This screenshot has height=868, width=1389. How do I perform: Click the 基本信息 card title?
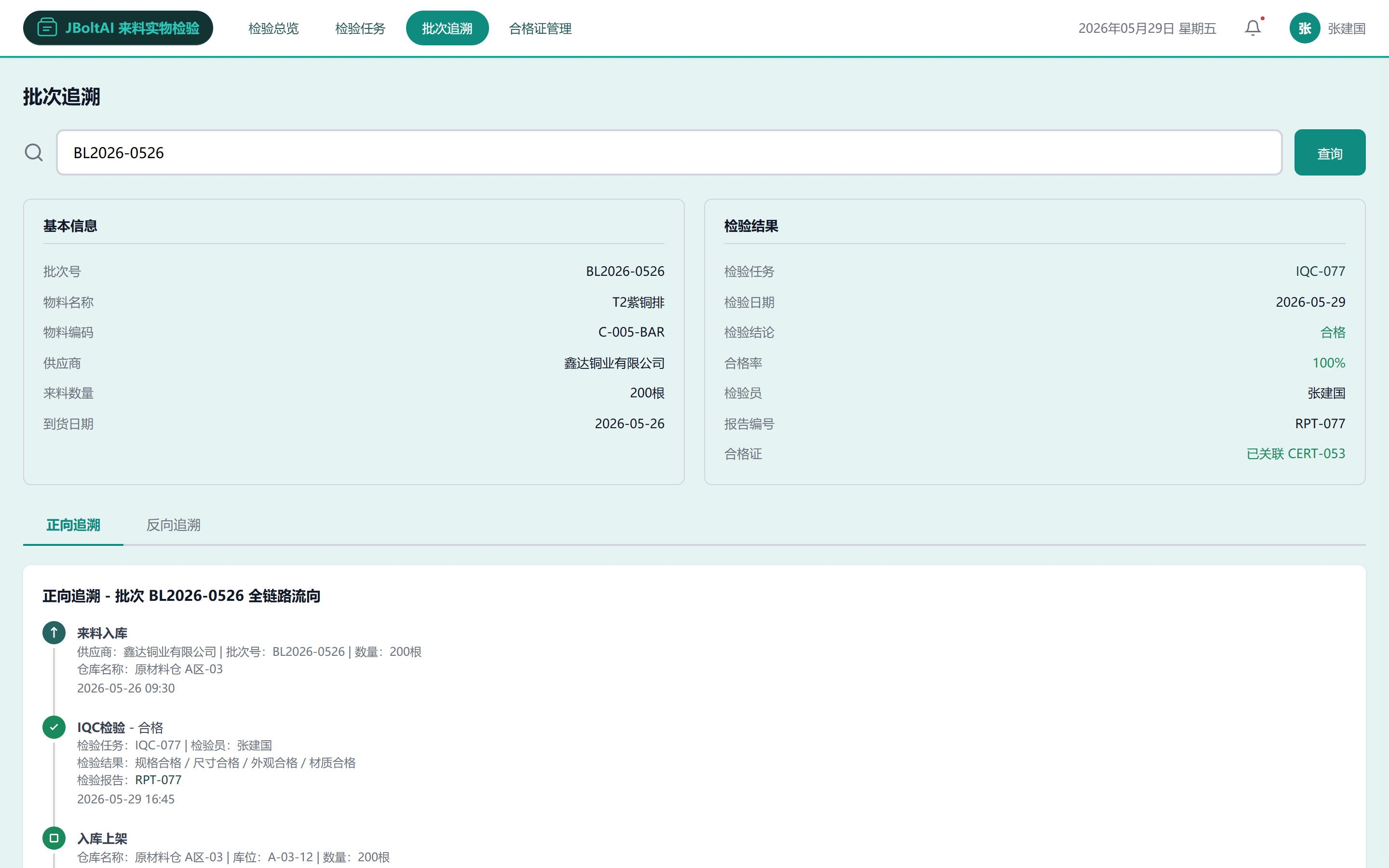tap(70, 226)
